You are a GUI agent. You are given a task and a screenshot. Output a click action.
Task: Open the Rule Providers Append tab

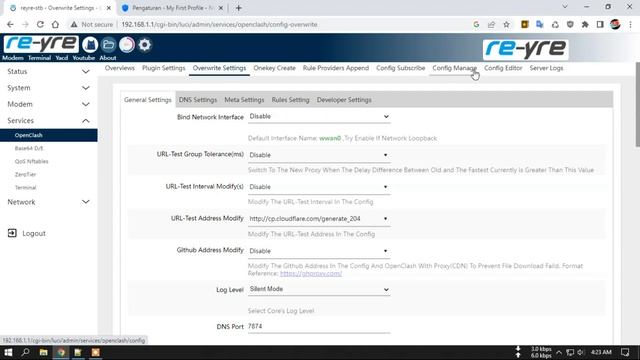coord(336,68)
